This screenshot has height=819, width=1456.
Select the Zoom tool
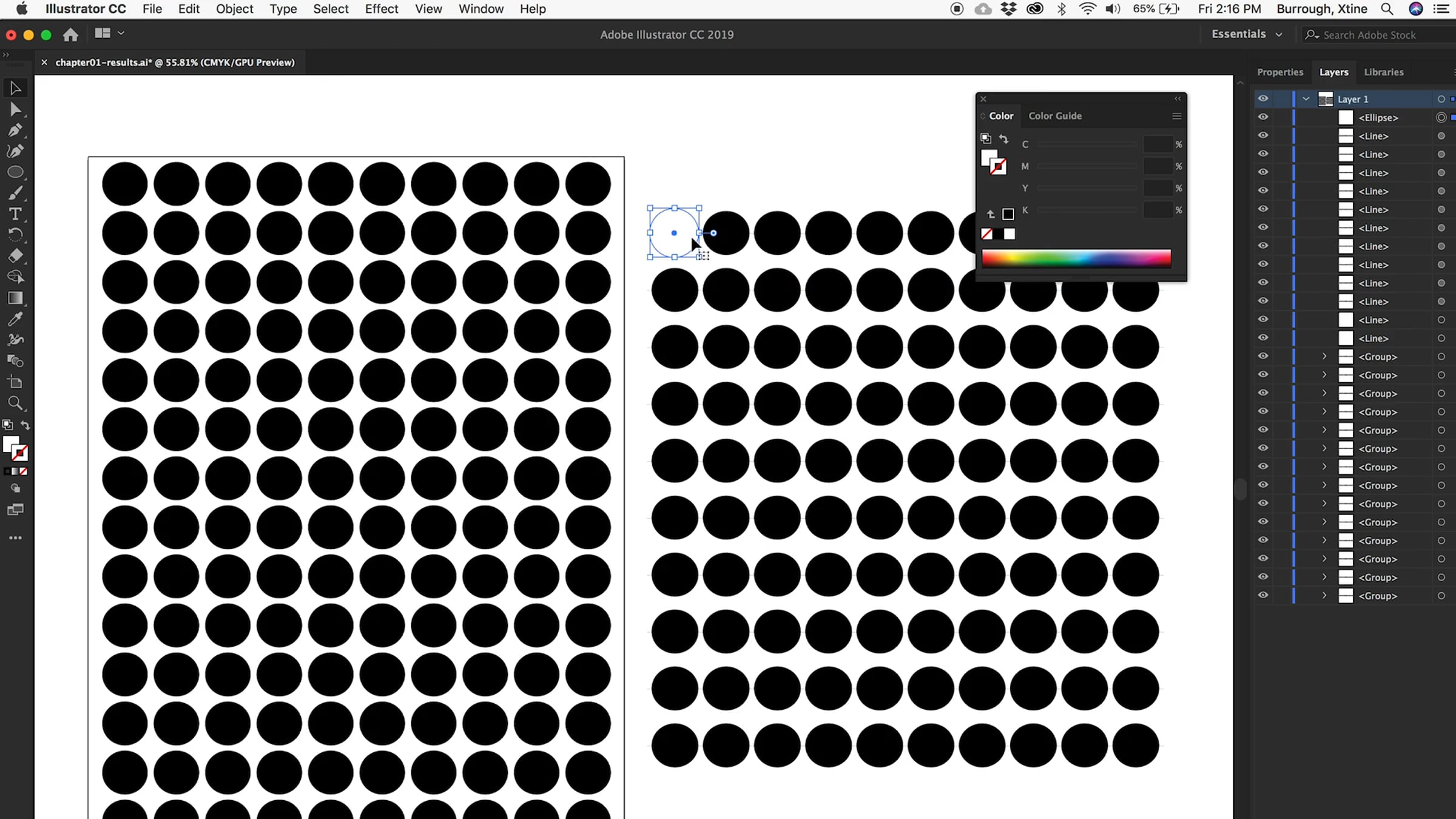tap(15, 403)
